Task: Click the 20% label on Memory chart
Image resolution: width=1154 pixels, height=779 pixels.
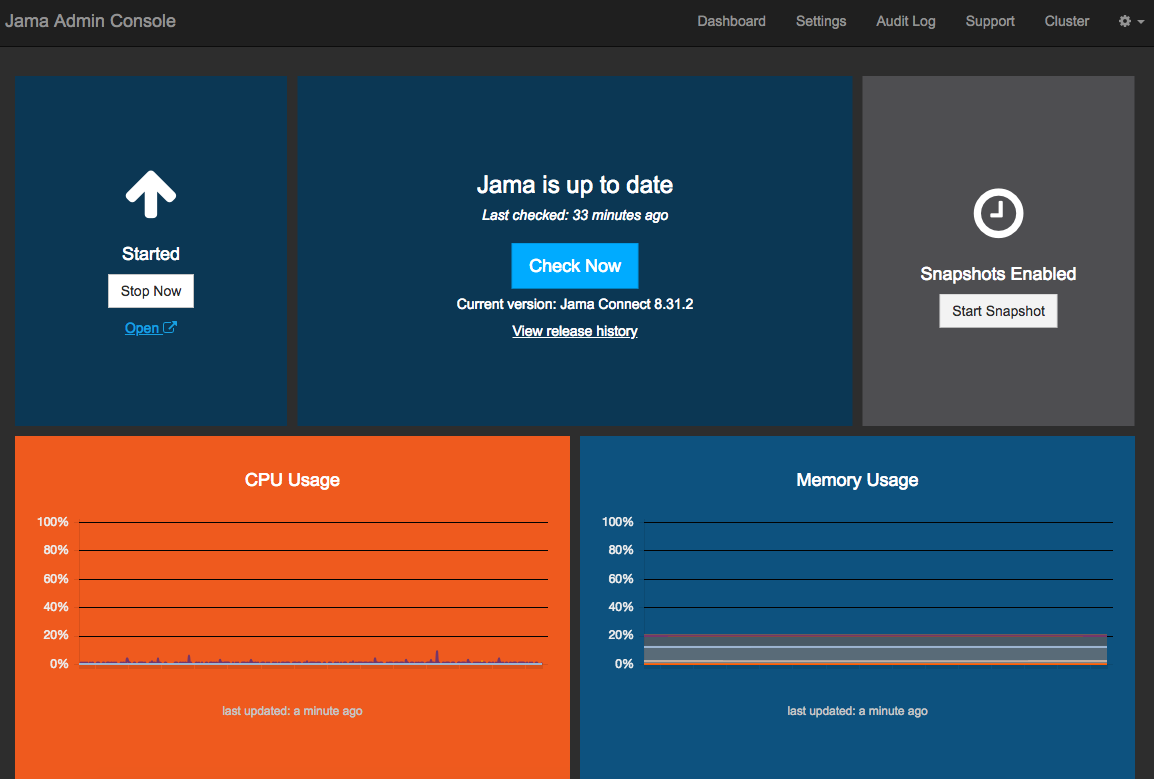Action: tap(620, 635)
